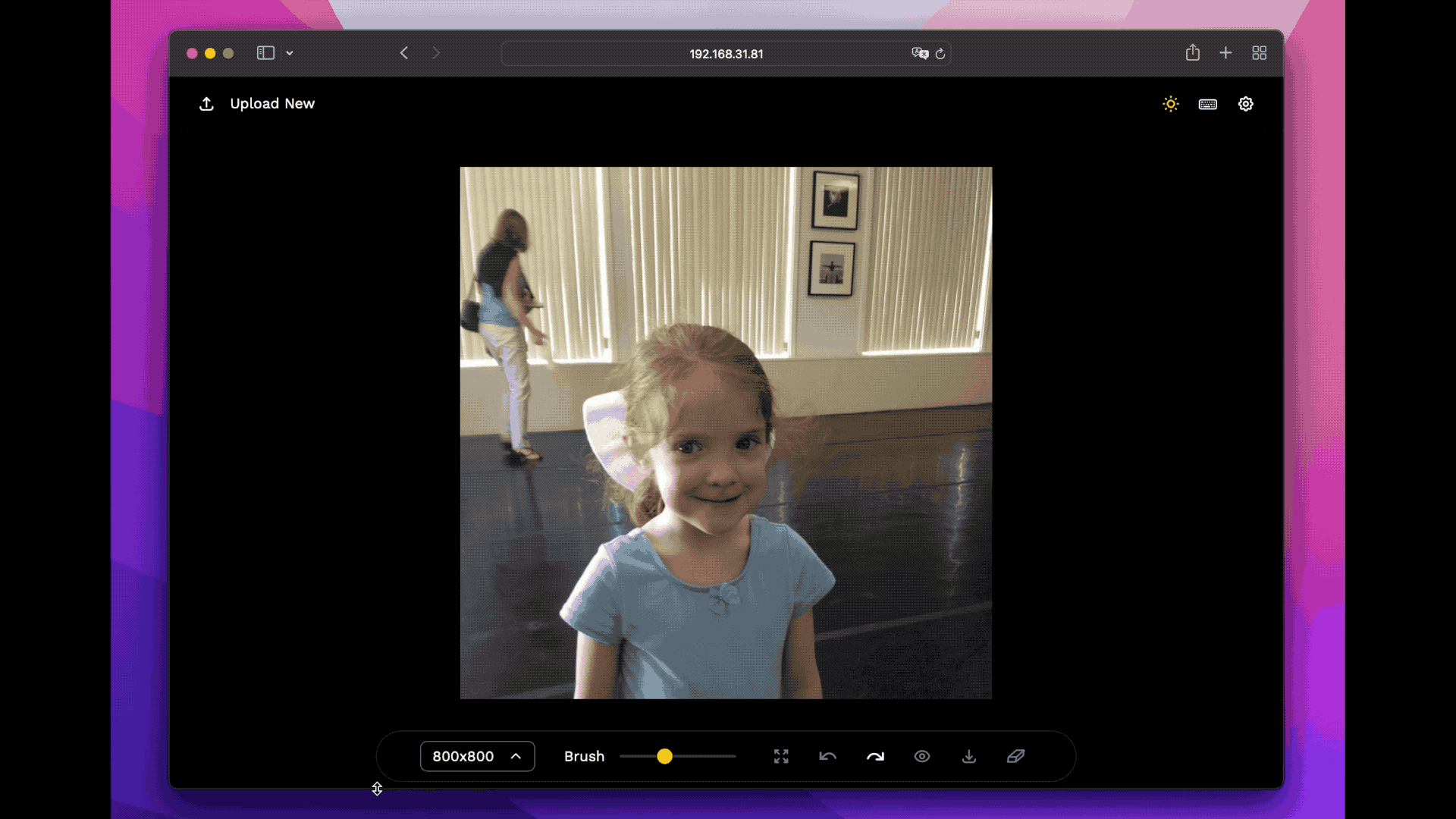
Task: Download the edited image
Action: (x=969, y=756)
